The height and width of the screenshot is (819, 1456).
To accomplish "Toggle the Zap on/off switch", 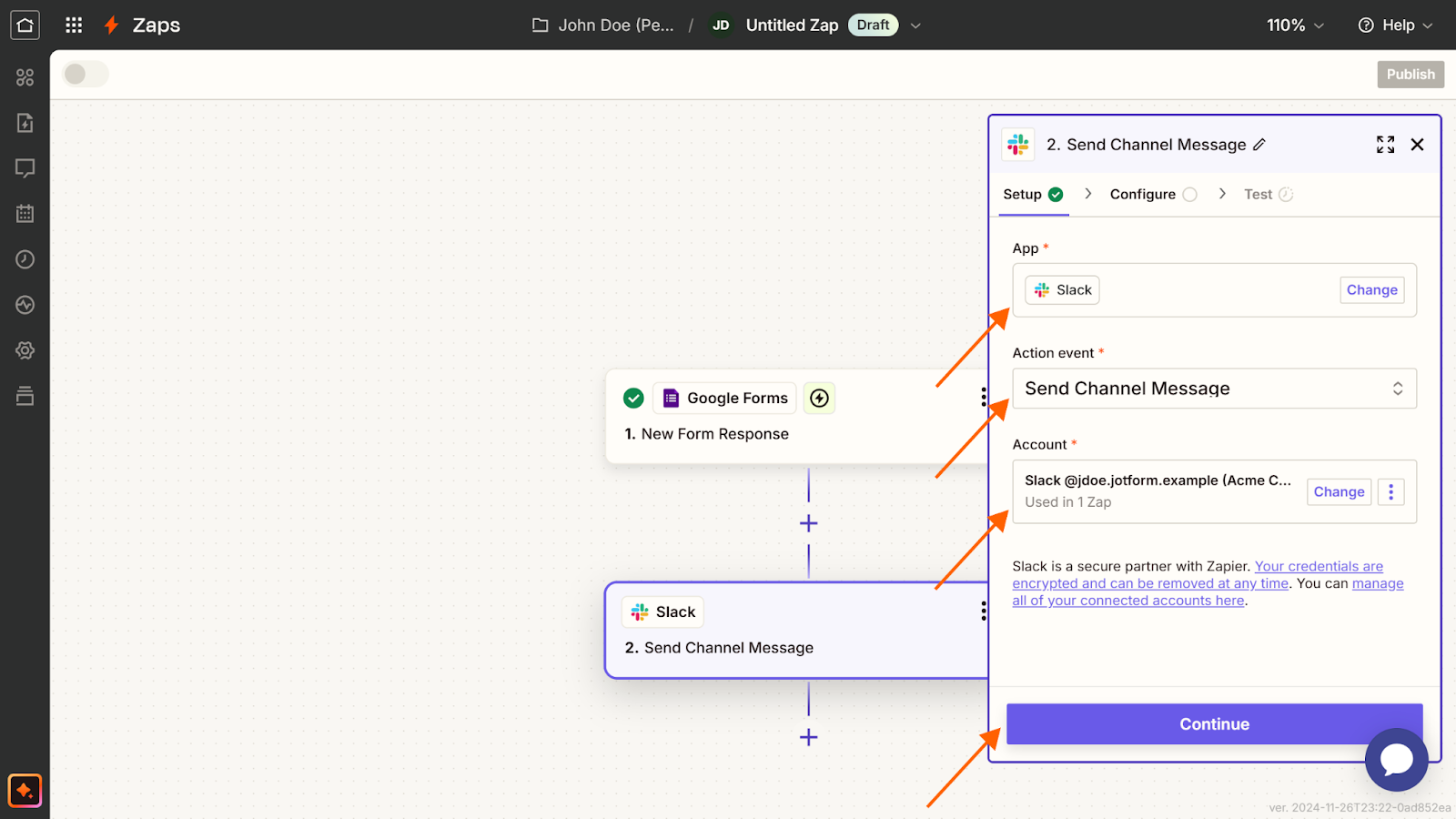I will [85, 74].
